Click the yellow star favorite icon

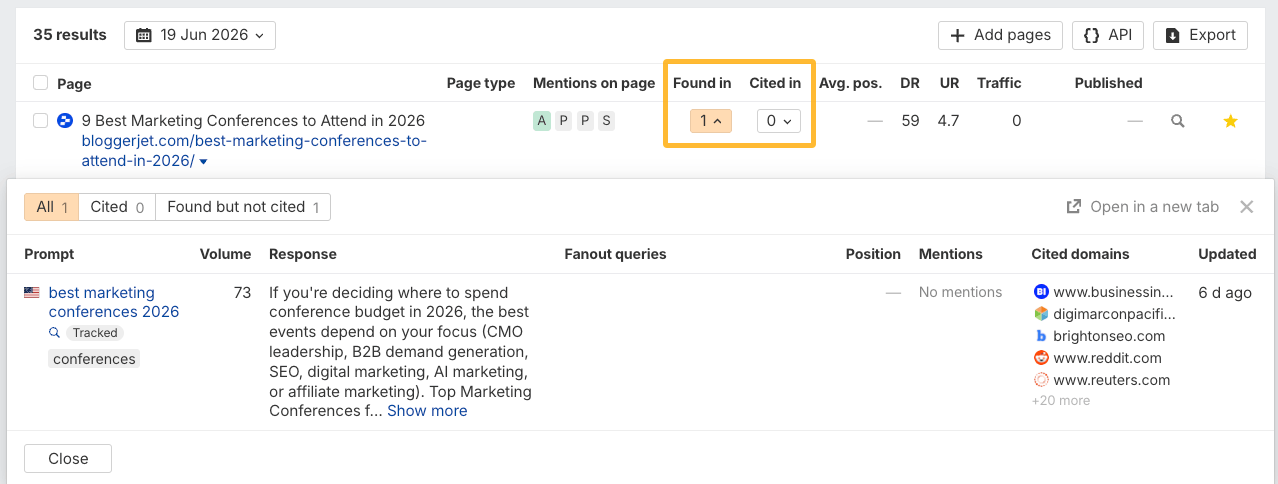pyautogui.click(x=1231, y=121)
